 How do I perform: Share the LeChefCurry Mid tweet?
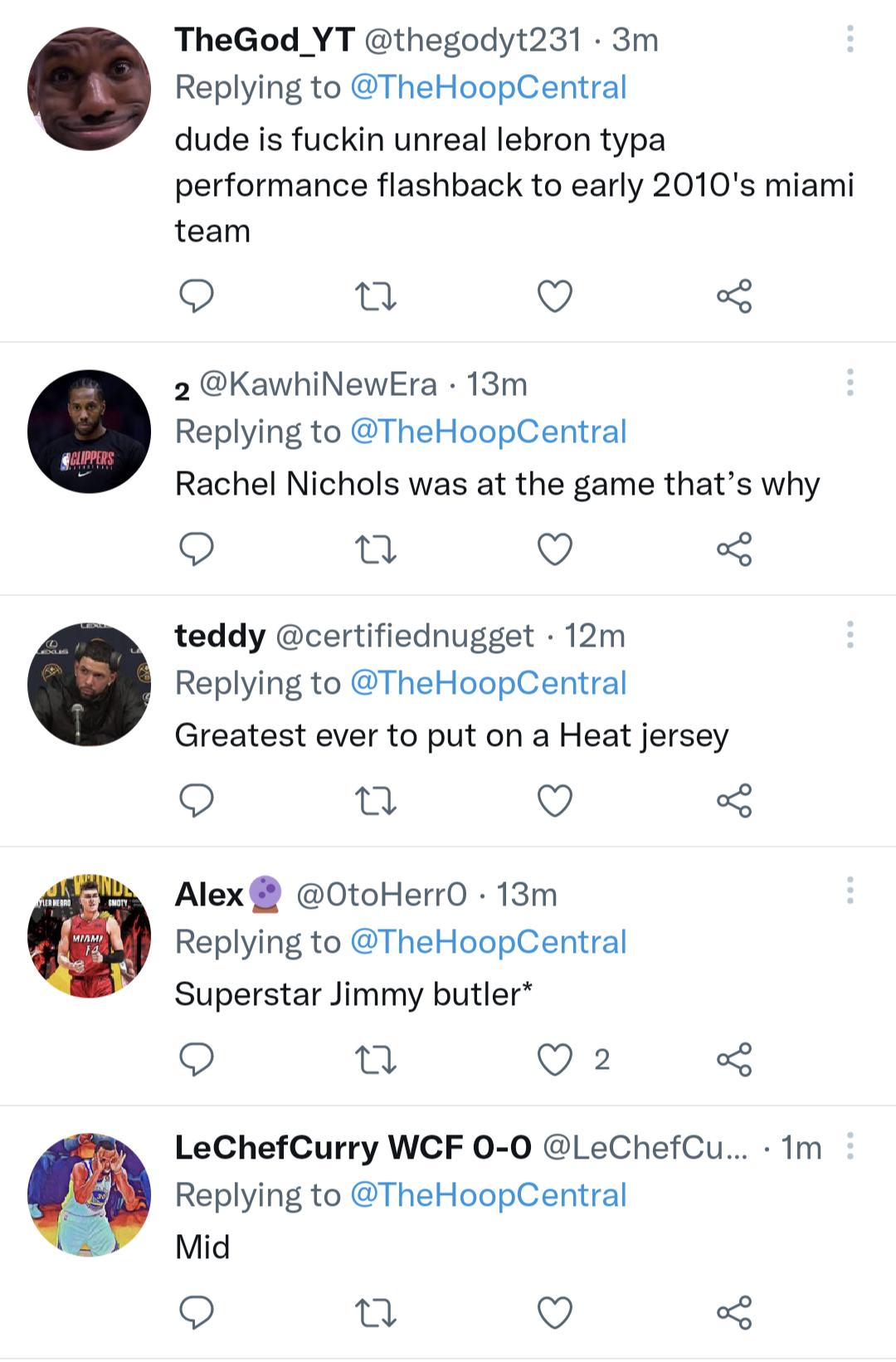point(734,1312)
